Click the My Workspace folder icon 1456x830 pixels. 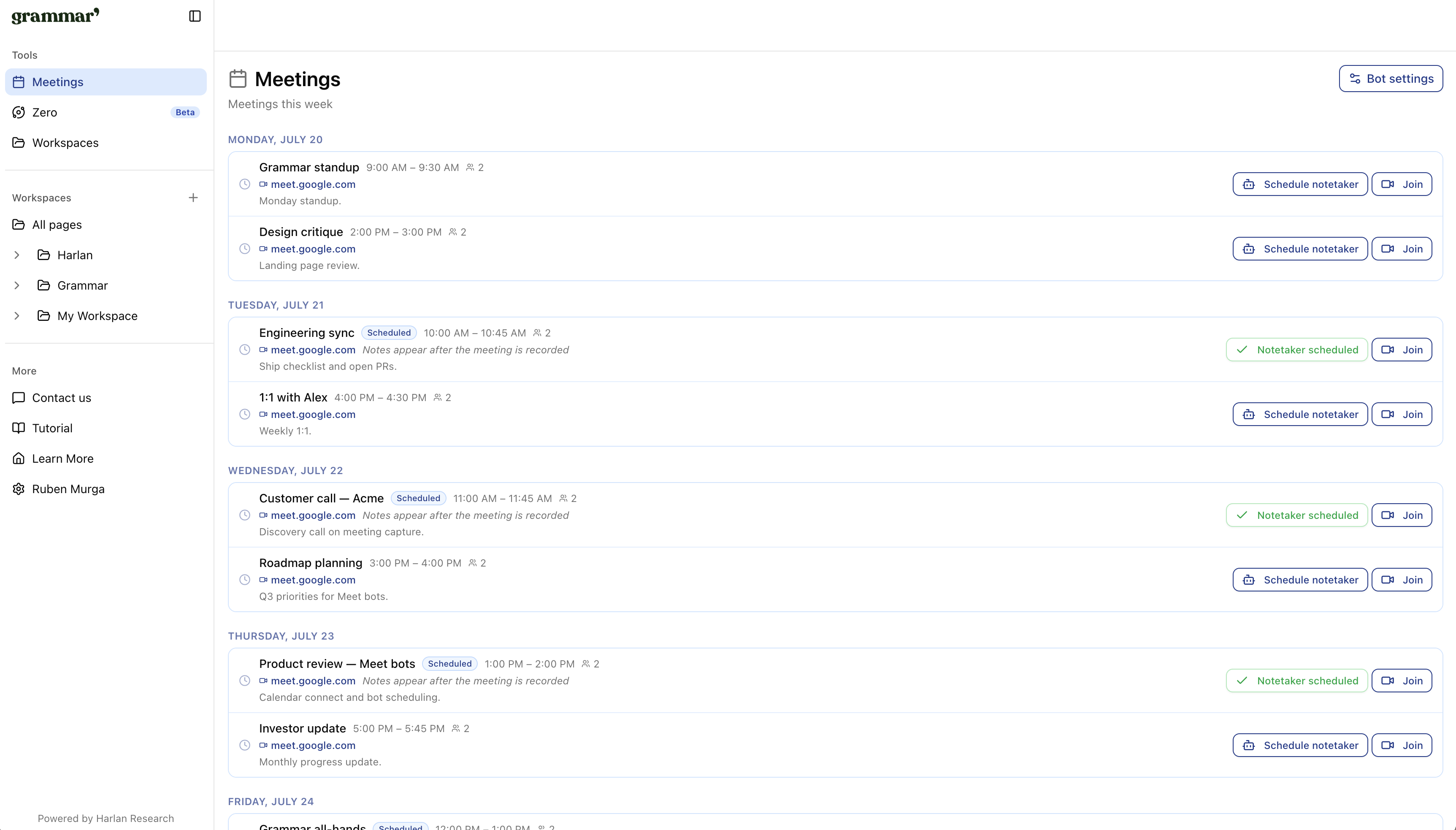[44, 316]
